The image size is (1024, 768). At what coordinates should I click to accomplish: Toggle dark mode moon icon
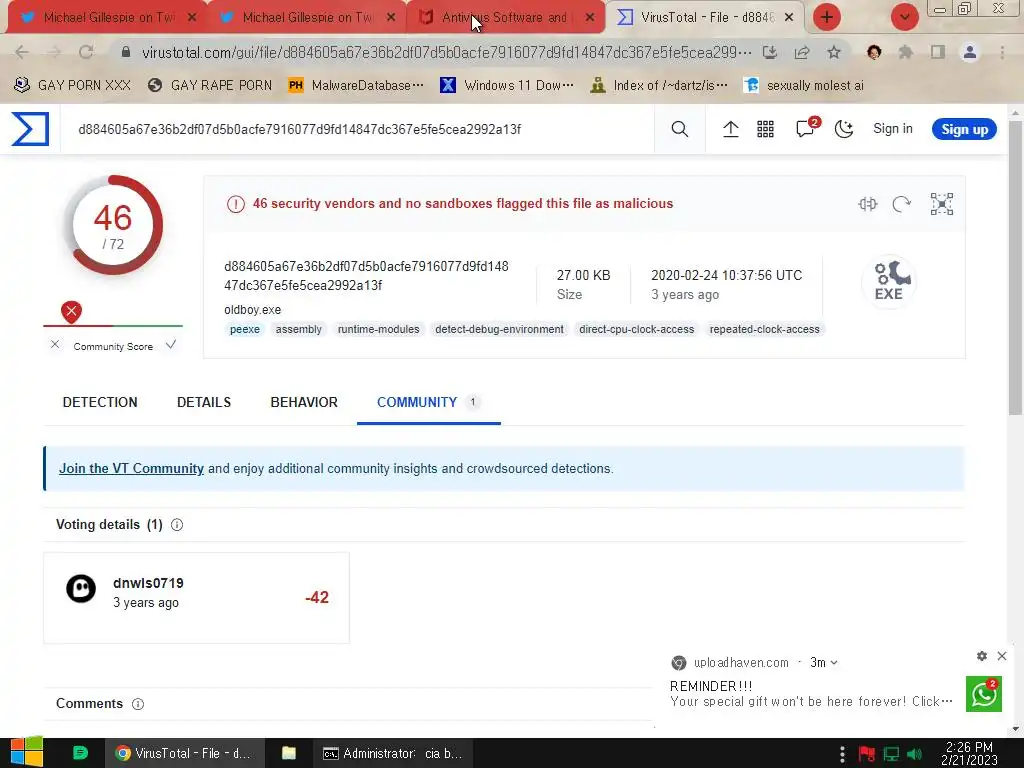coord(844,129)
